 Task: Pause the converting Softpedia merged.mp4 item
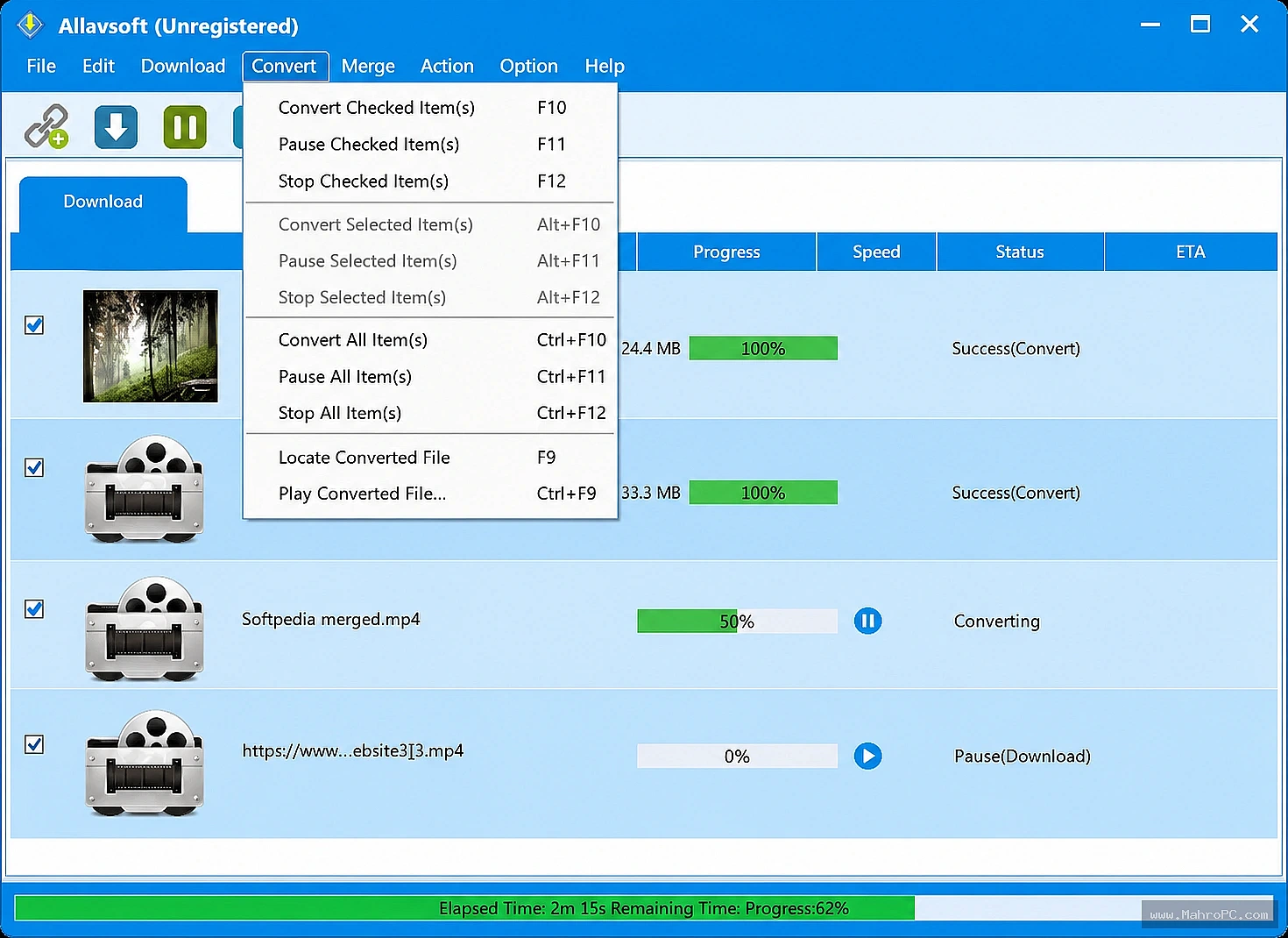coord(867,621)
